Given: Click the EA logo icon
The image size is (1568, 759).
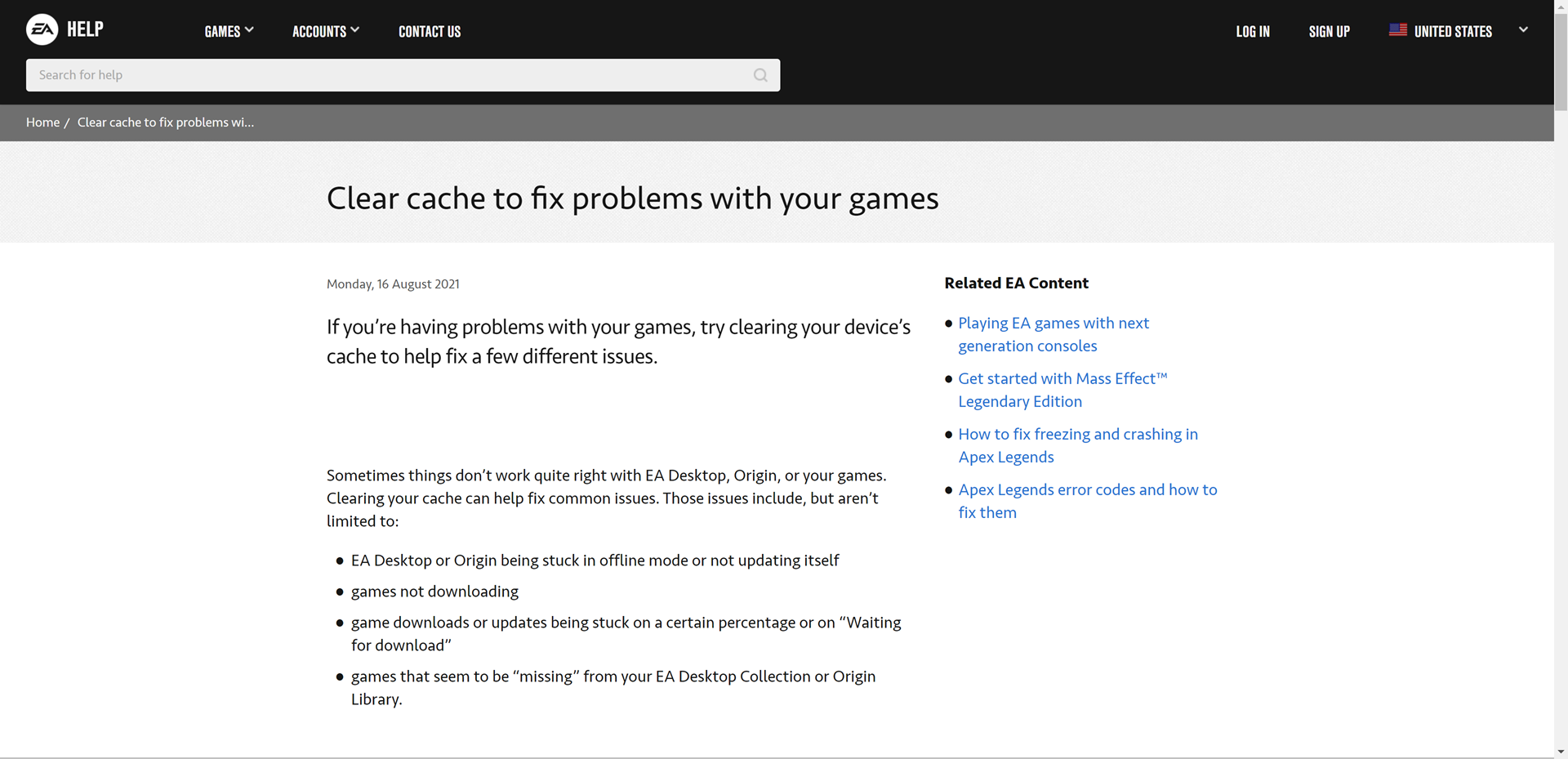Looking at the screenshot, I should pyautogui.click(x=42, y=30).
